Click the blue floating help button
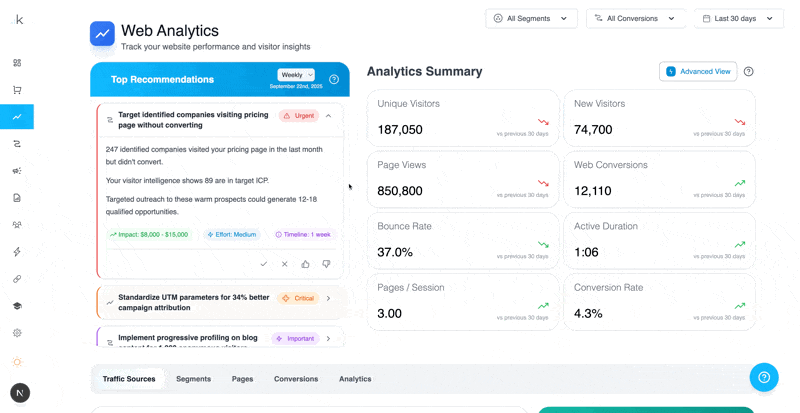The height and width of the screenshot is (413, 800). 763,377
